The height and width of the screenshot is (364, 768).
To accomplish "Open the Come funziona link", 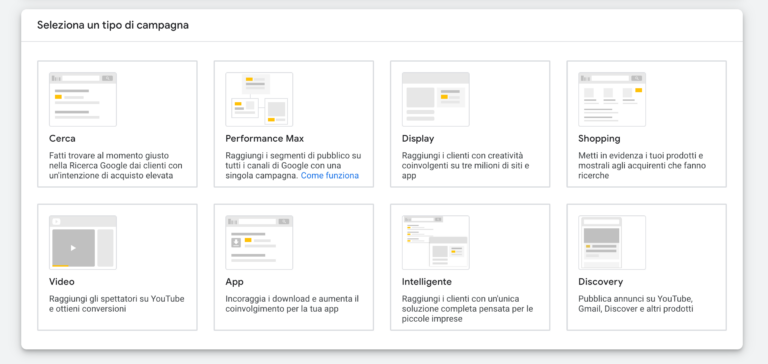I will point(330,175).
